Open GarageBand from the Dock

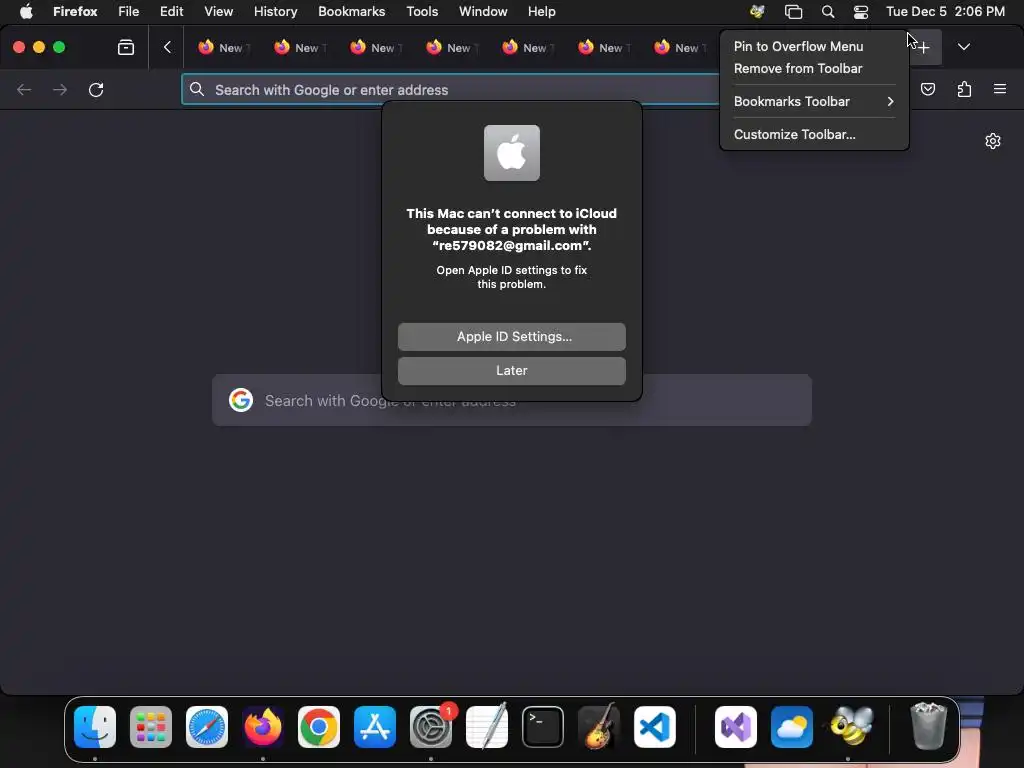[599, 727]
